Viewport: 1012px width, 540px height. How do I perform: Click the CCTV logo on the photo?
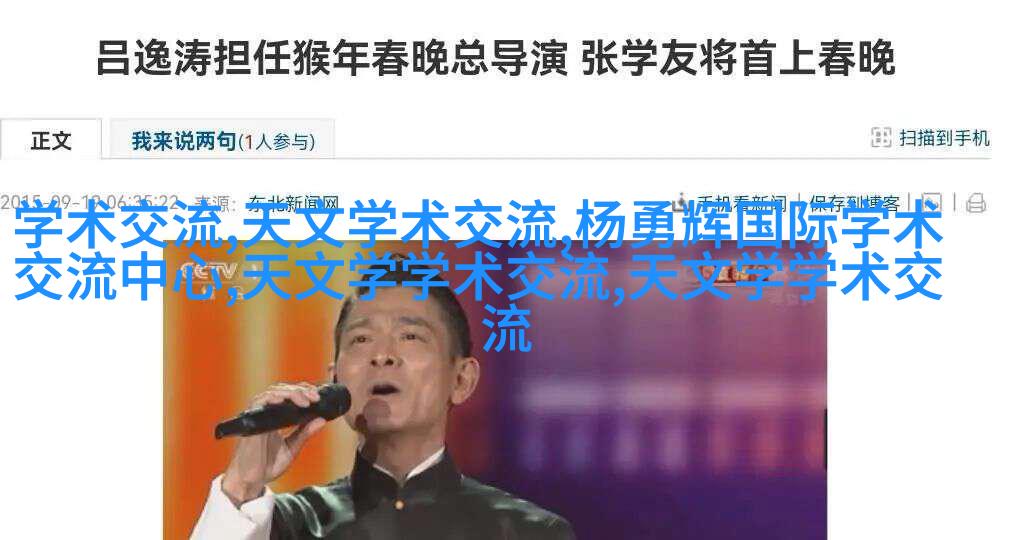[208, 274]
